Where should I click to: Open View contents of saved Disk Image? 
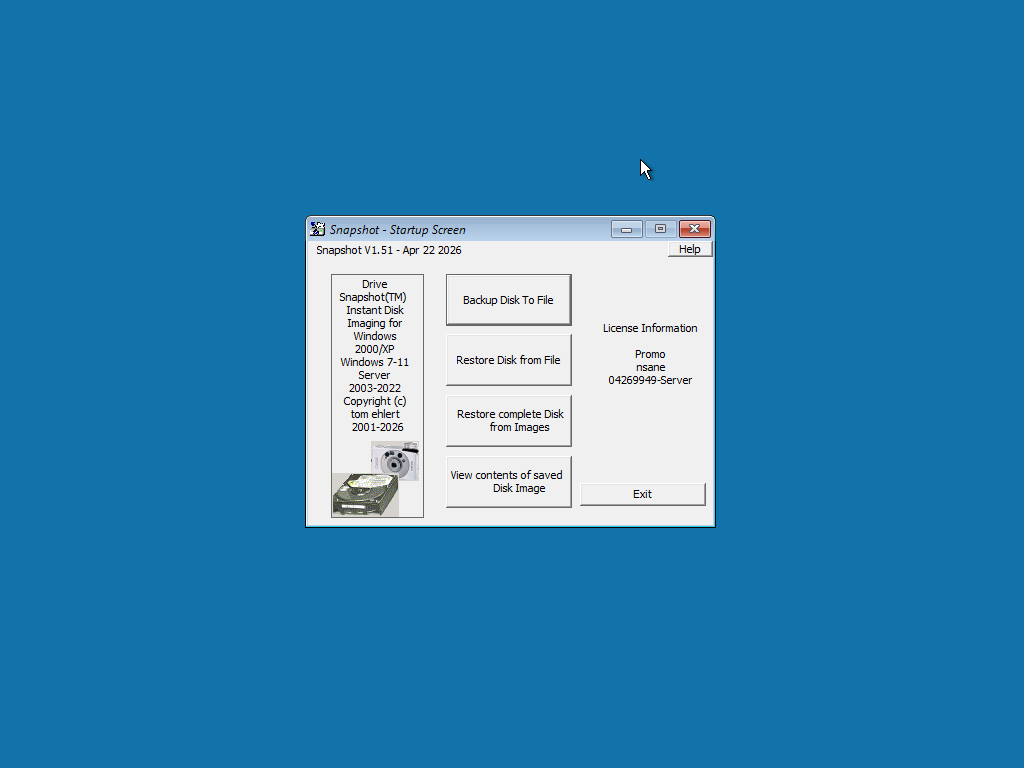click(x=509, y=481)
